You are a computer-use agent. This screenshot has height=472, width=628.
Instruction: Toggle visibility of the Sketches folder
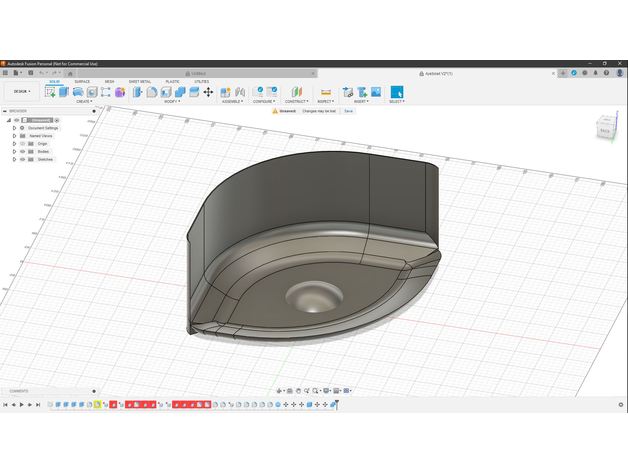point(22,159)
